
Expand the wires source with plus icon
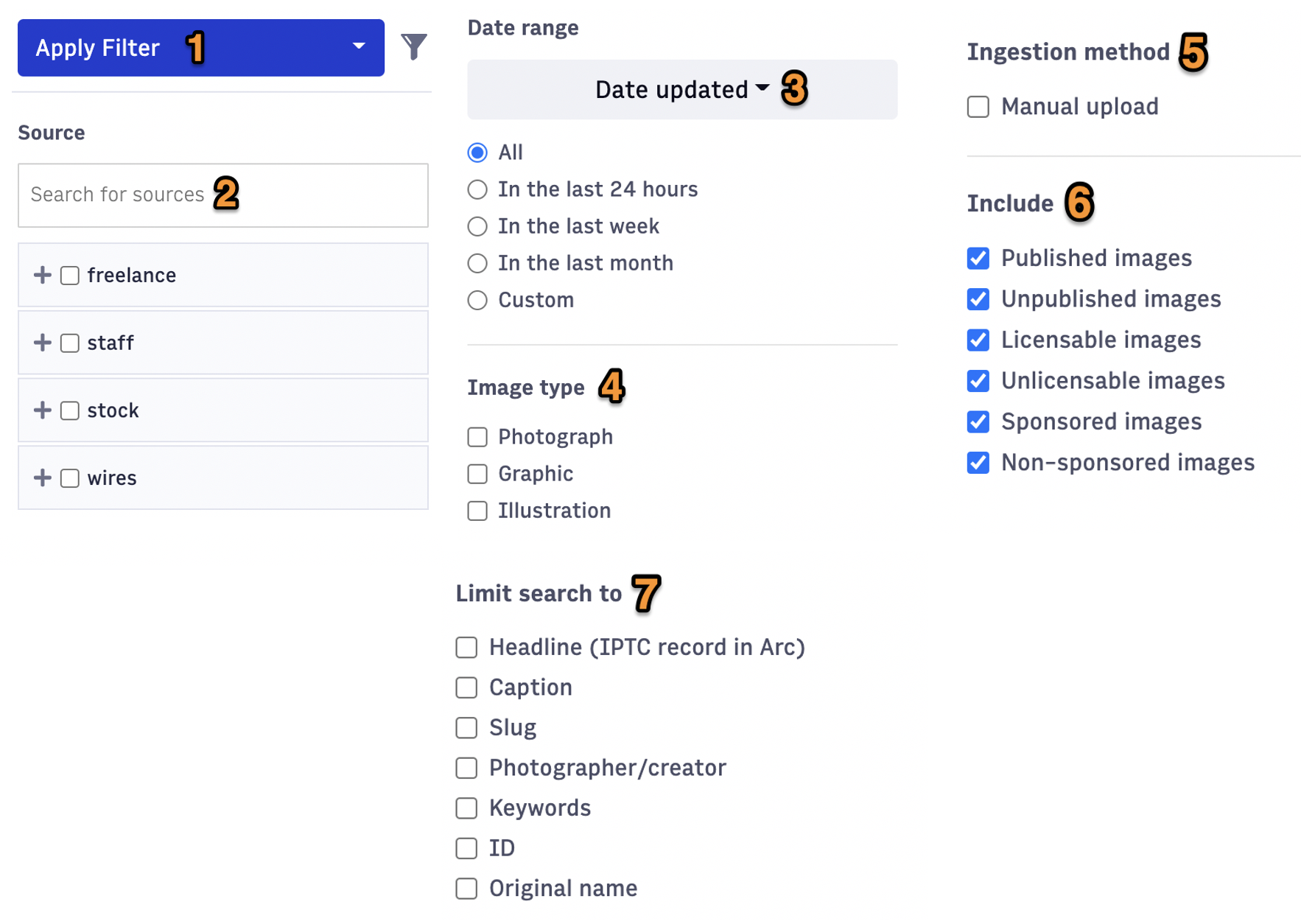point(42,477)
